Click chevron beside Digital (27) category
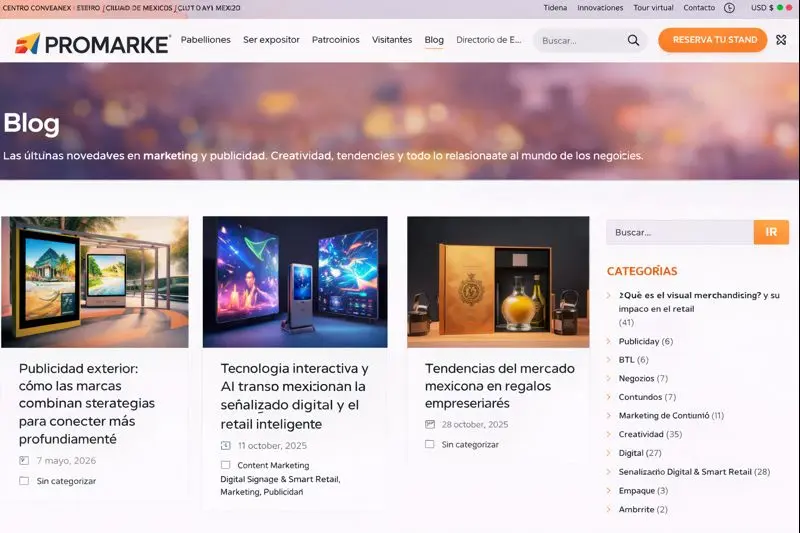The width and height of the screenshot is (800, 533). pos(609,453)
